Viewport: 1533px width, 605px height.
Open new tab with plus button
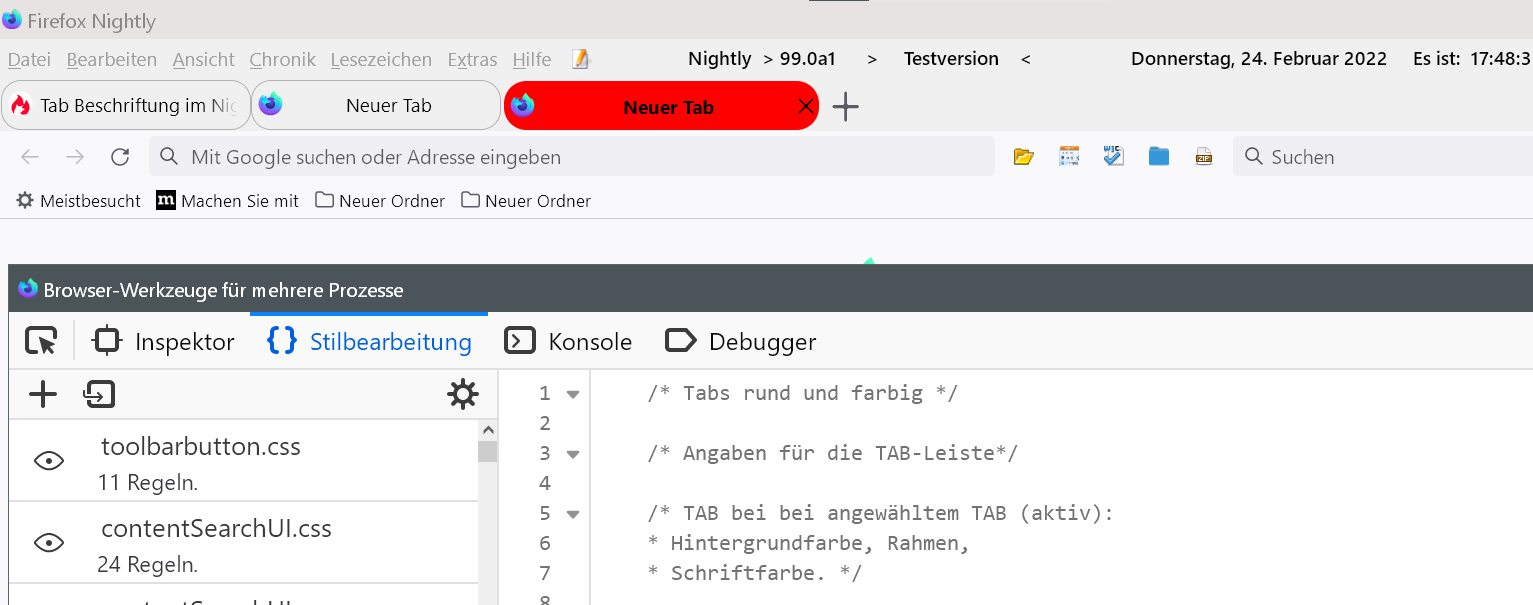[x=845, y=106]
